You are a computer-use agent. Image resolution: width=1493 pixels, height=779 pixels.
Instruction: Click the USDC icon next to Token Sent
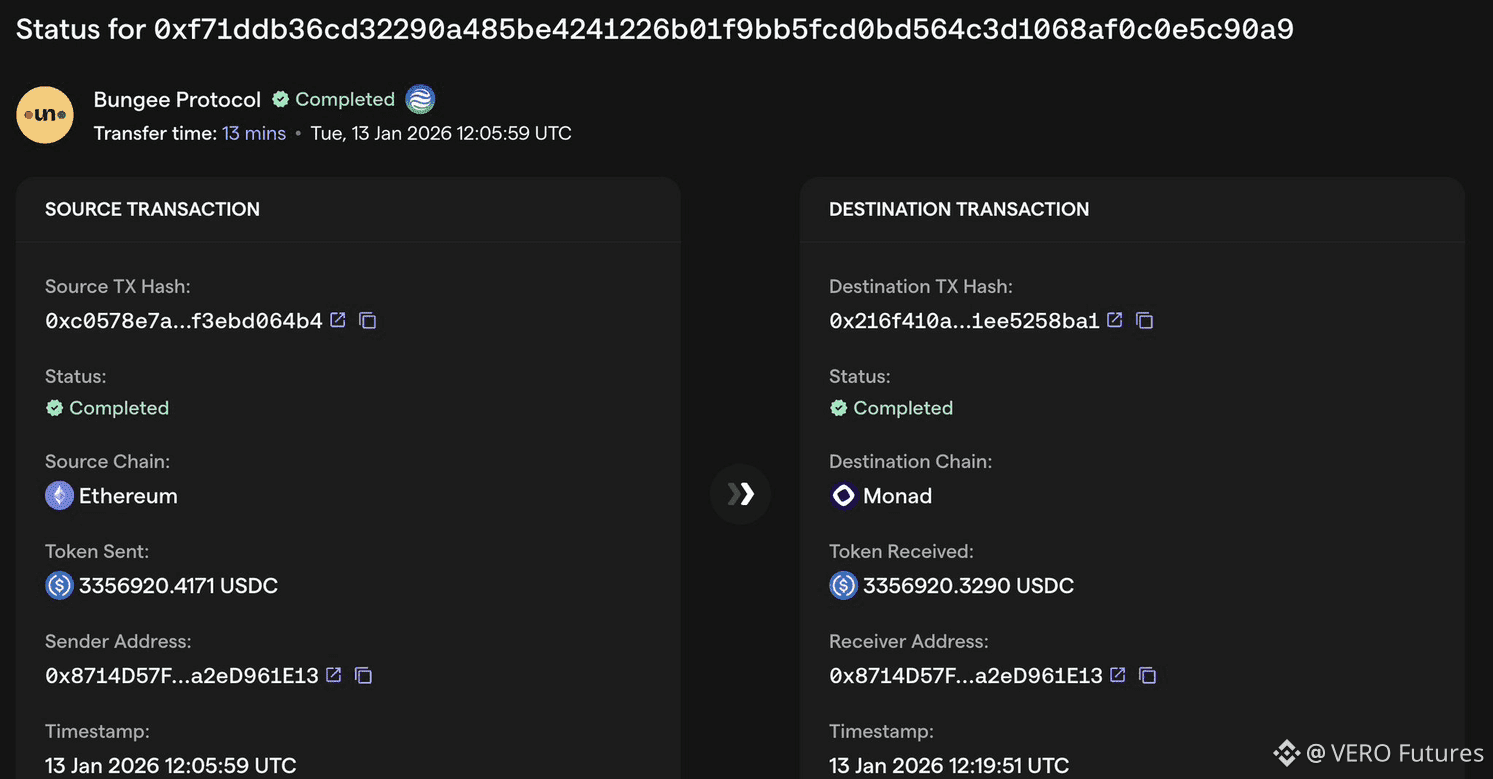pos(59,585)
